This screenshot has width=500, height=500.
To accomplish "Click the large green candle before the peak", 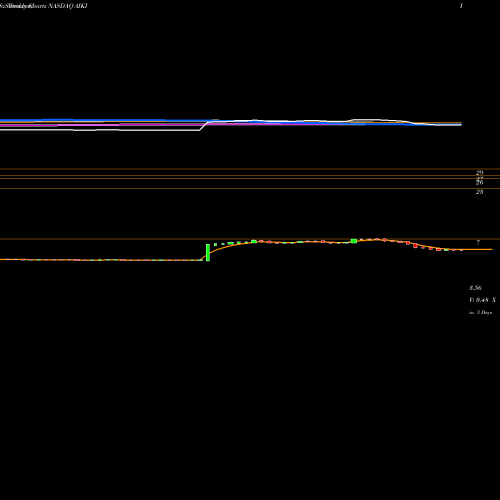I will coord(354,241).
